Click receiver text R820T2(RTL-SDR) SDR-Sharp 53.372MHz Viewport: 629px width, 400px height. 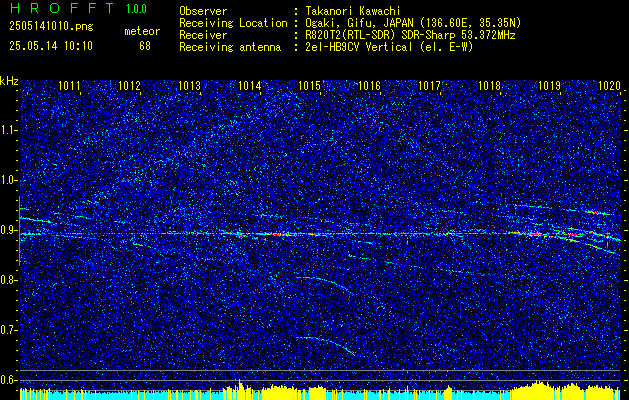410,35
